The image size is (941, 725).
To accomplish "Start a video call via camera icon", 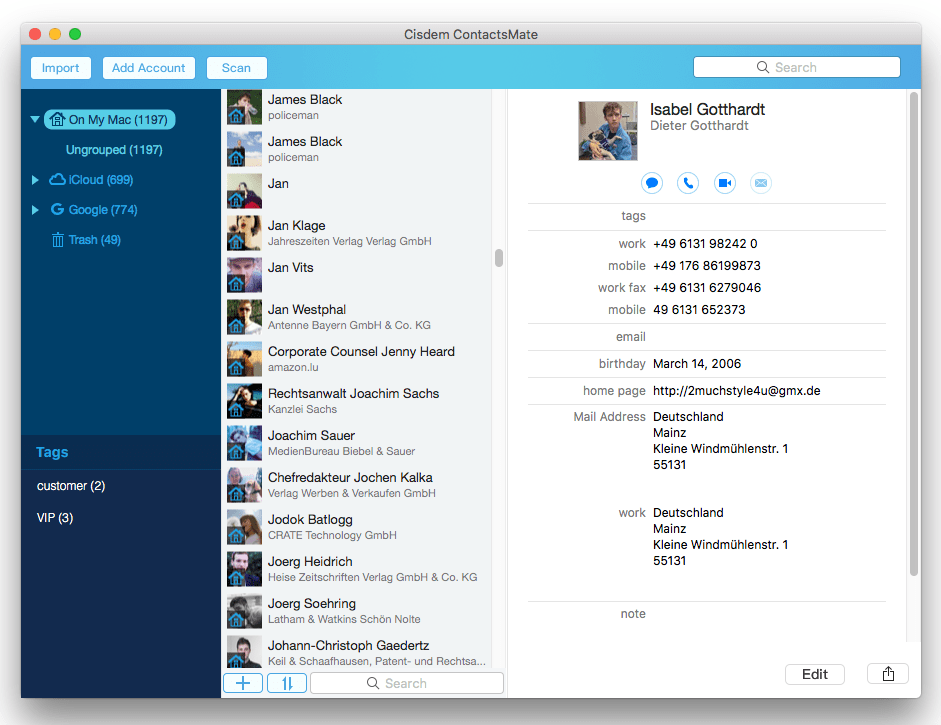I will point(724,183).
